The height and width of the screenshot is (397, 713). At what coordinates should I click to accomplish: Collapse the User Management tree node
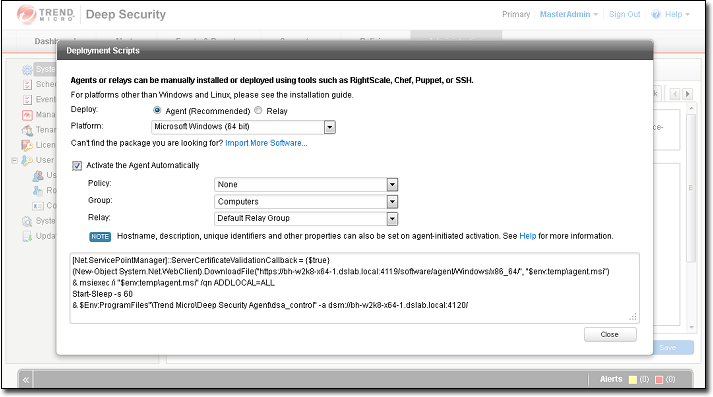pos(14,161)
